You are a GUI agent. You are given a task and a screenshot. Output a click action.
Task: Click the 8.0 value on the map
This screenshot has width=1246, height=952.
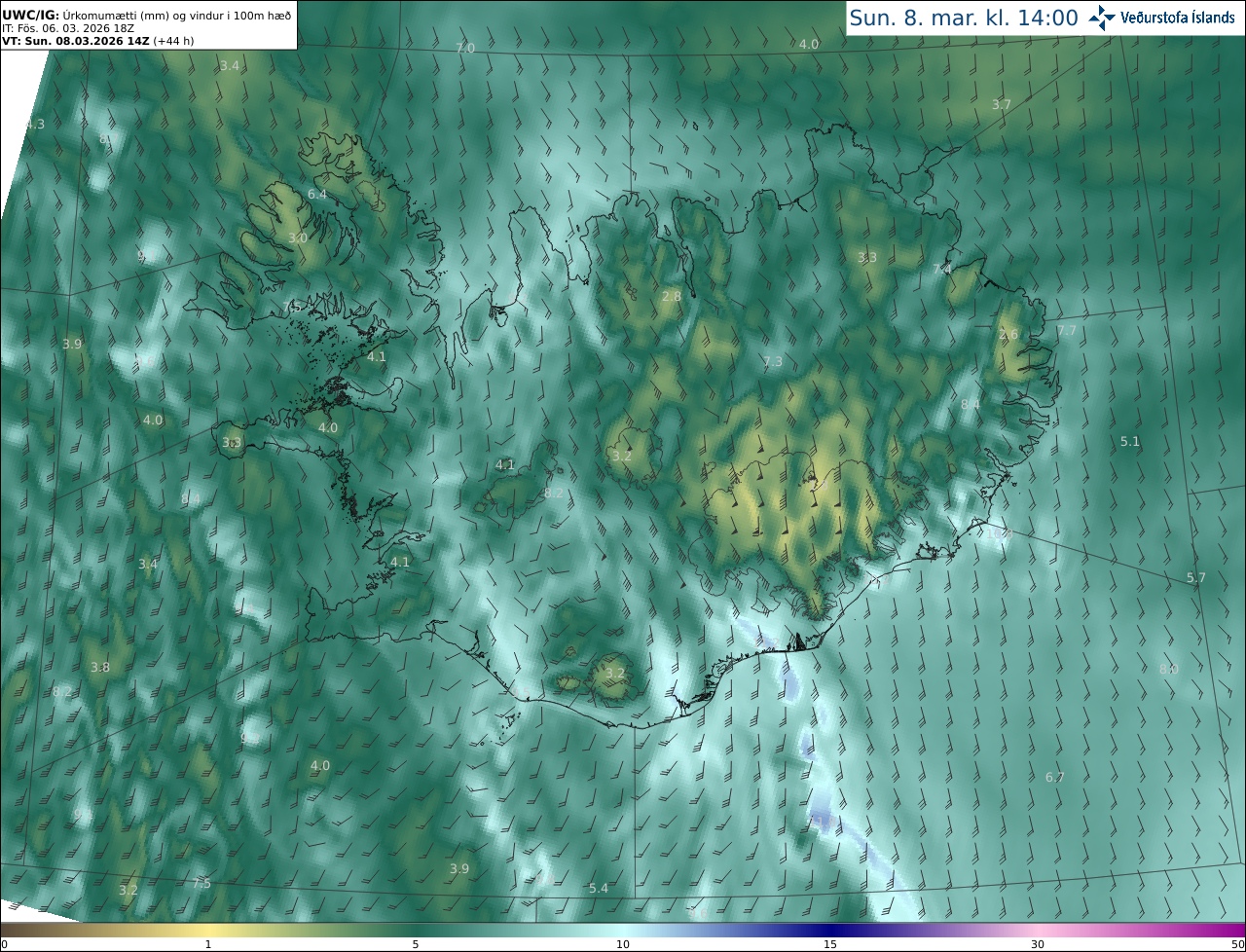[1169, 669]
